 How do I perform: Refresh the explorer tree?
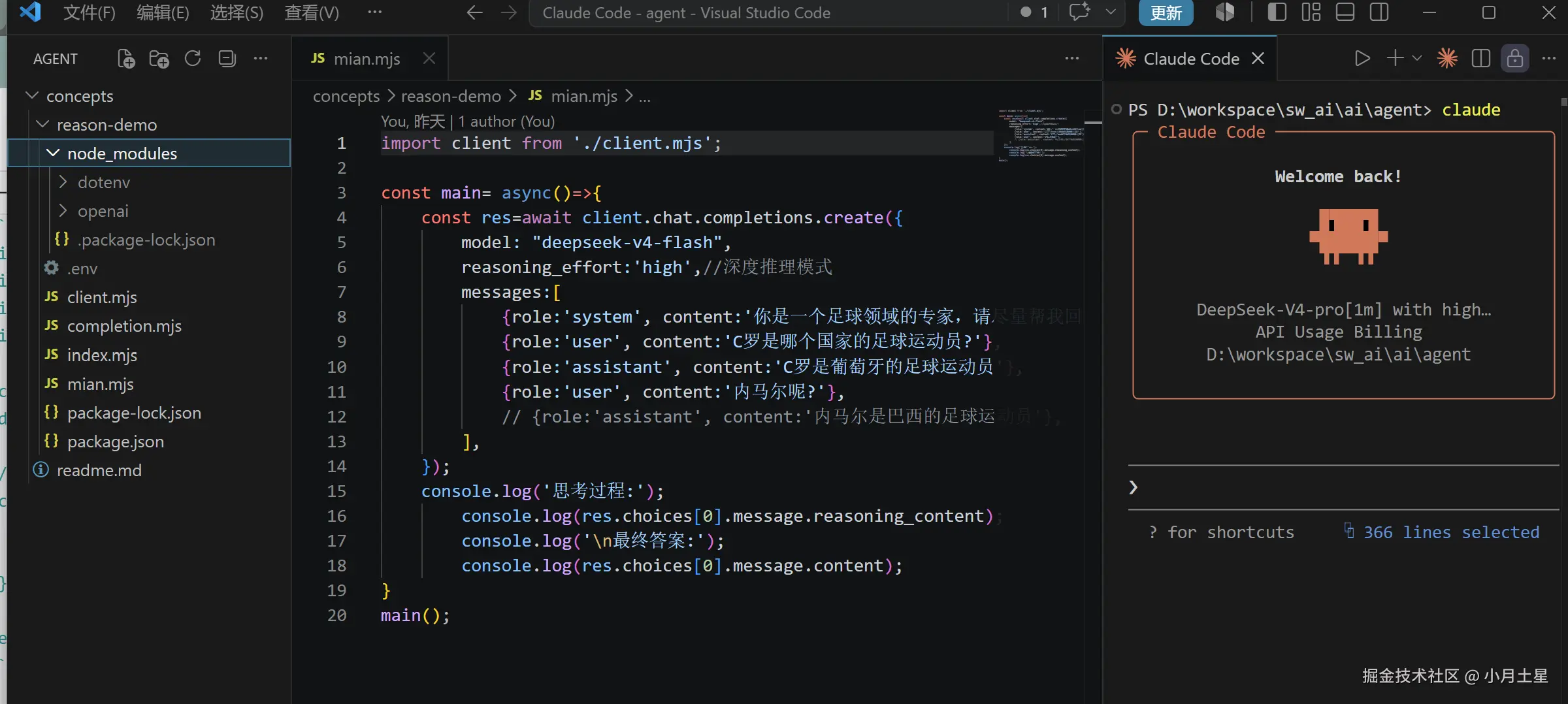point(193,59)
